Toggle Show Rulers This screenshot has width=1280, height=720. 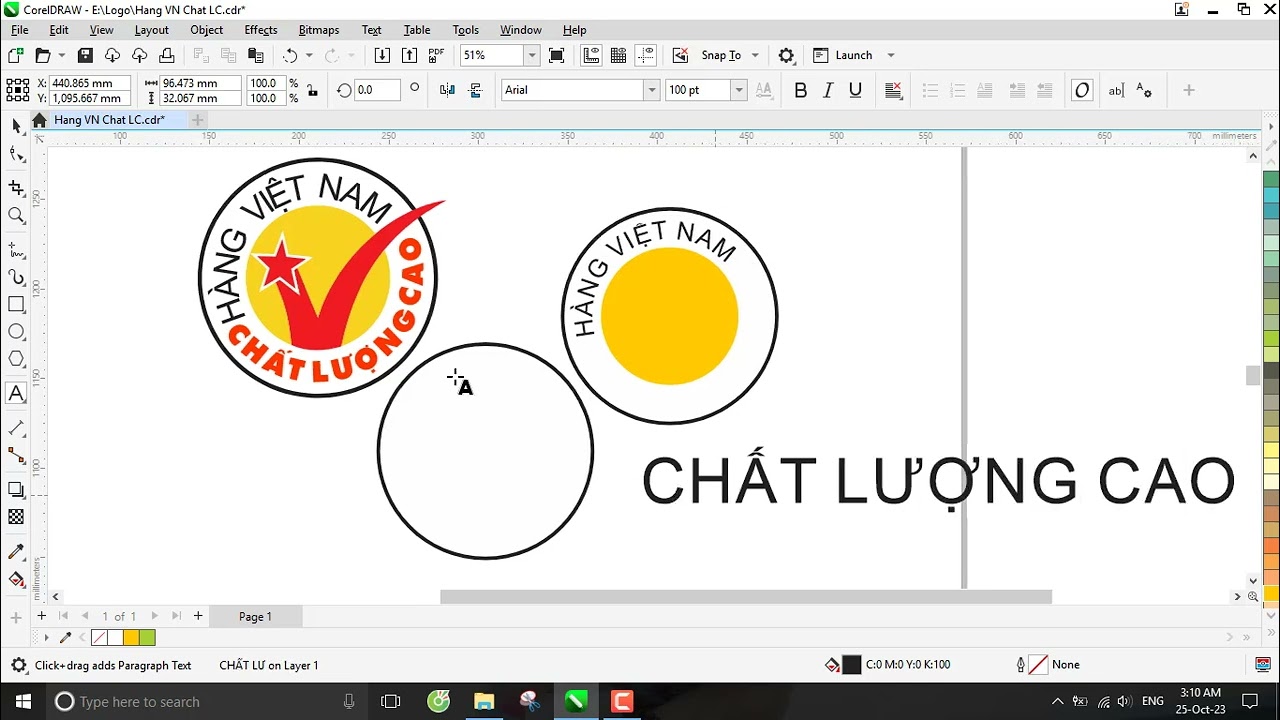(x=591, y=55)
